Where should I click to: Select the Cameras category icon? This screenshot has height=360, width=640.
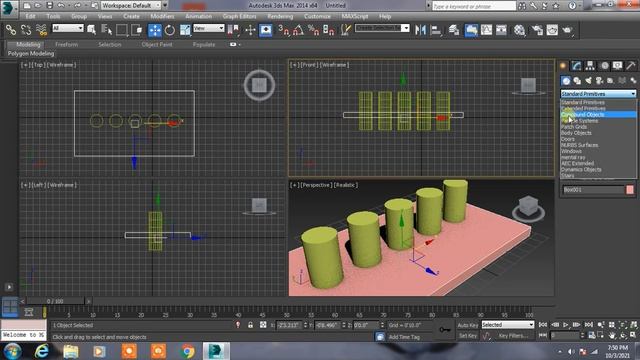pyautogui.click(x=599, y=81)
